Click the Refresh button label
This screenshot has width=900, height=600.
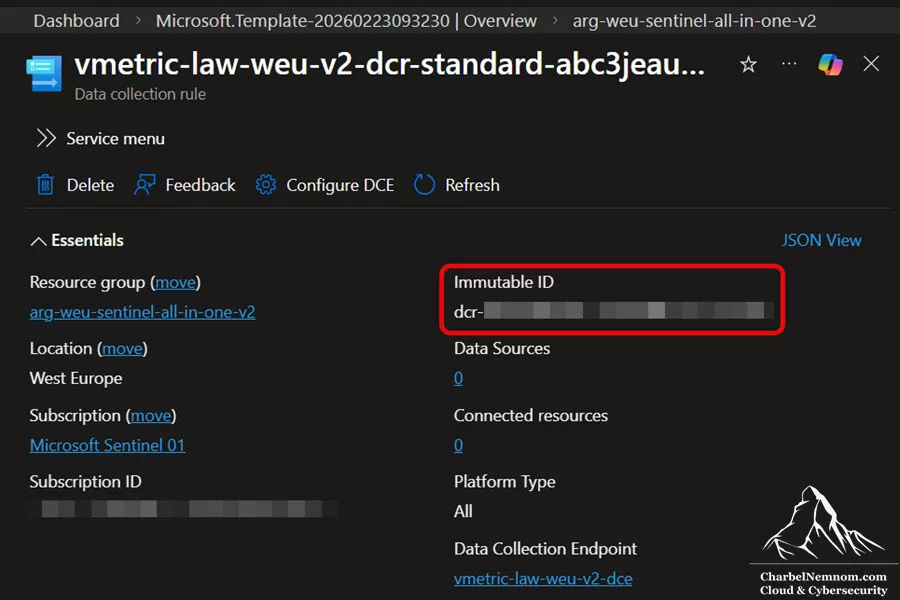point(472,185)
